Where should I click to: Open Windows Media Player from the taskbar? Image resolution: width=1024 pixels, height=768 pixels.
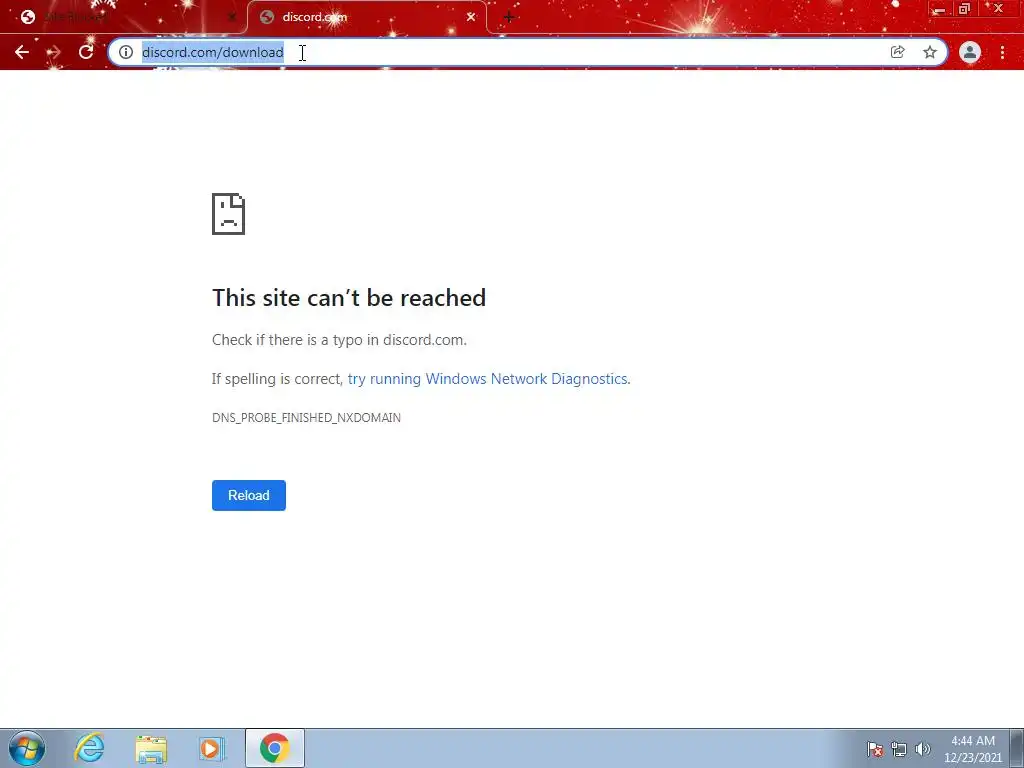coord(212,748)
